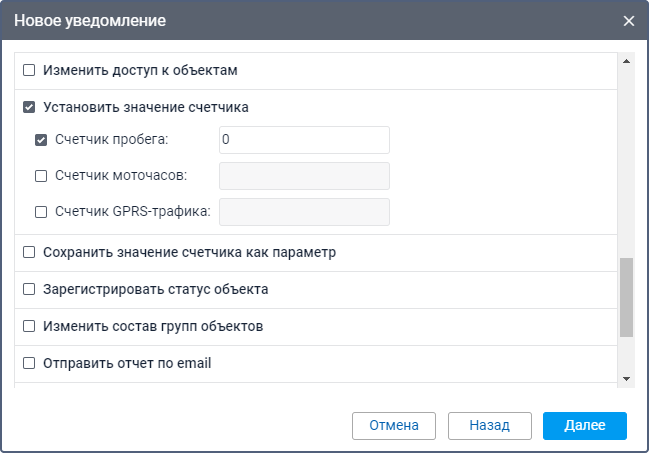This screenshot has height=453, width=649.
Task: Click the Счетчик GPRS-трафика input field
Action: click(x=303, y=212)
